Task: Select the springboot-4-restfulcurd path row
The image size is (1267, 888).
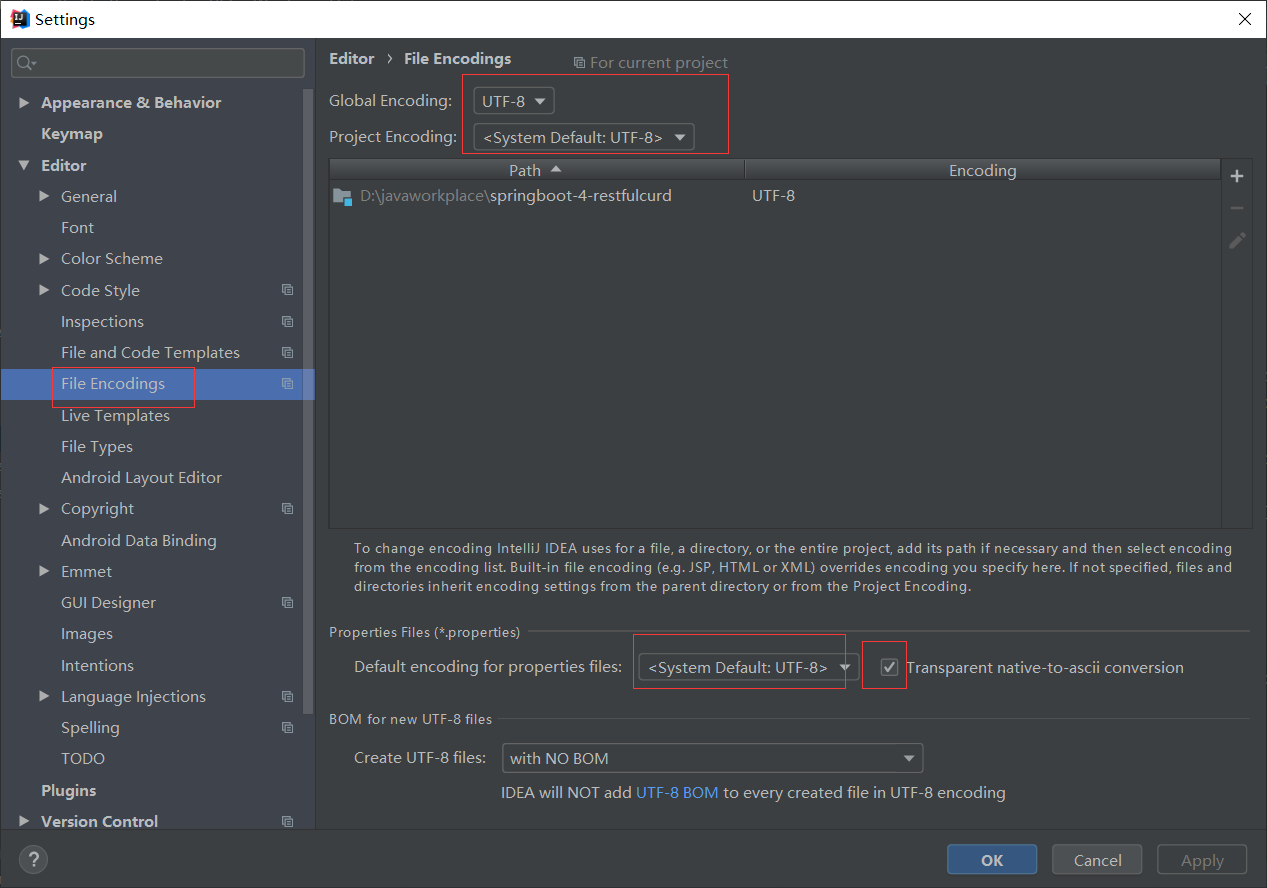Action: (x=775, y=196)
